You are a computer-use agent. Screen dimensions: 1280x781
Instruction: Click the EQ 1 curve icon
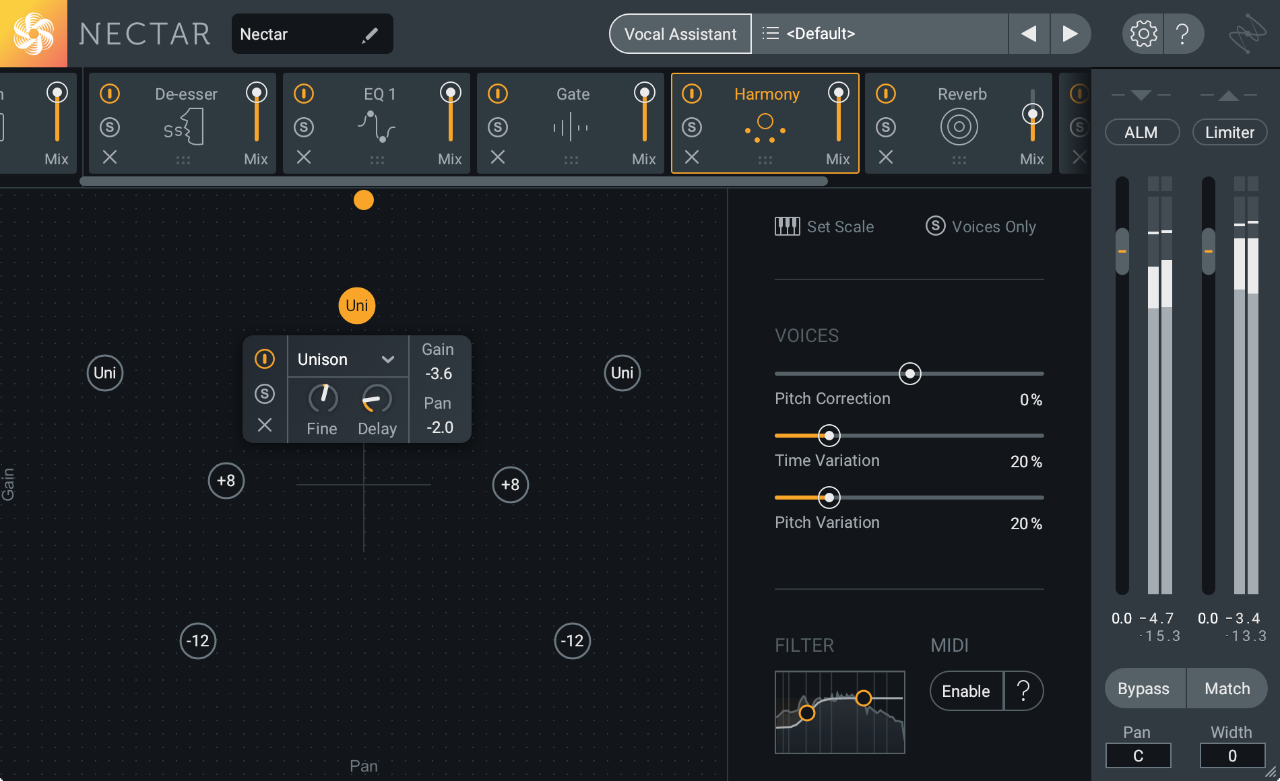[376, 127]
